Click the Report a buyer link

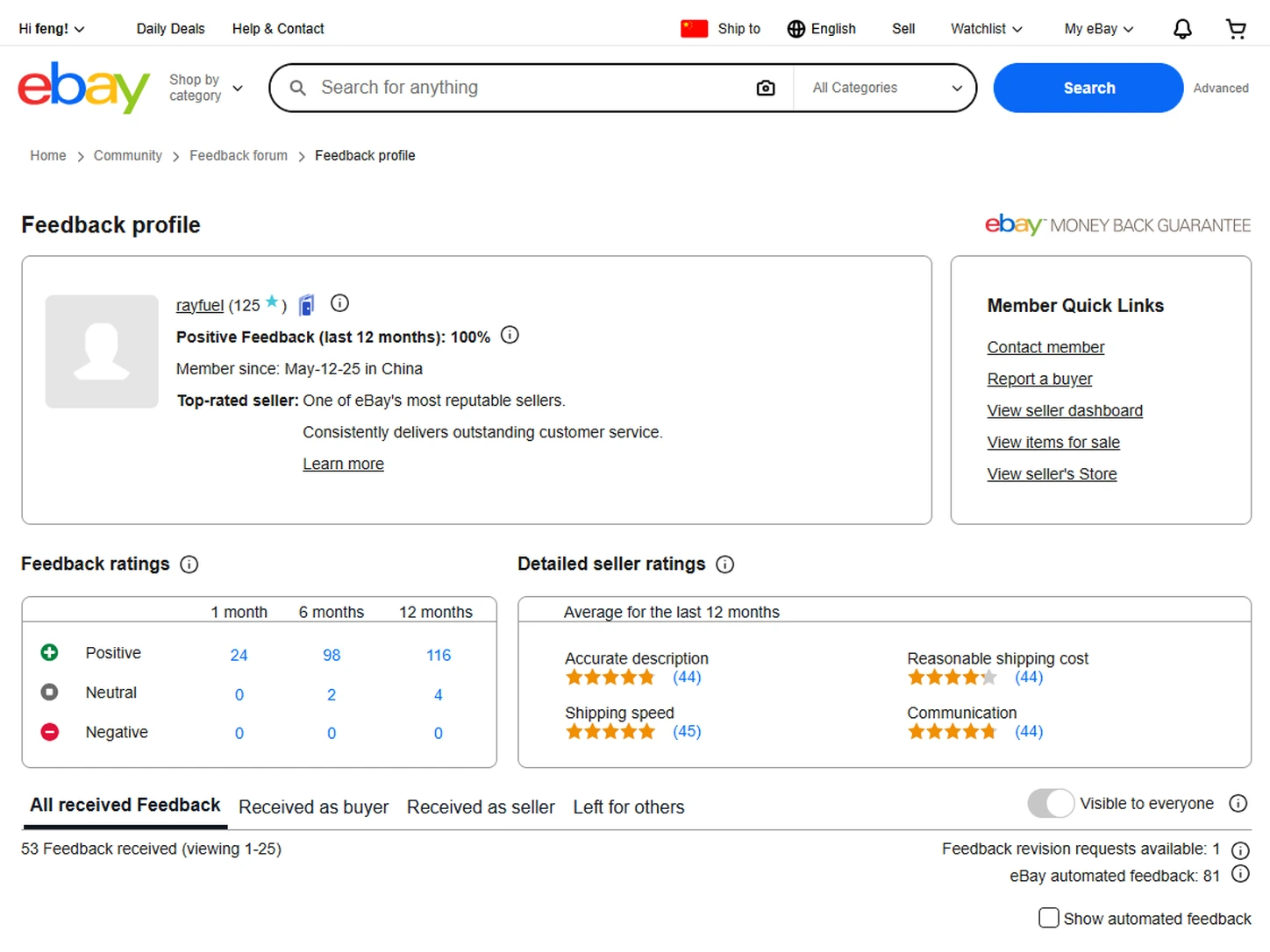pos(1039,379)
